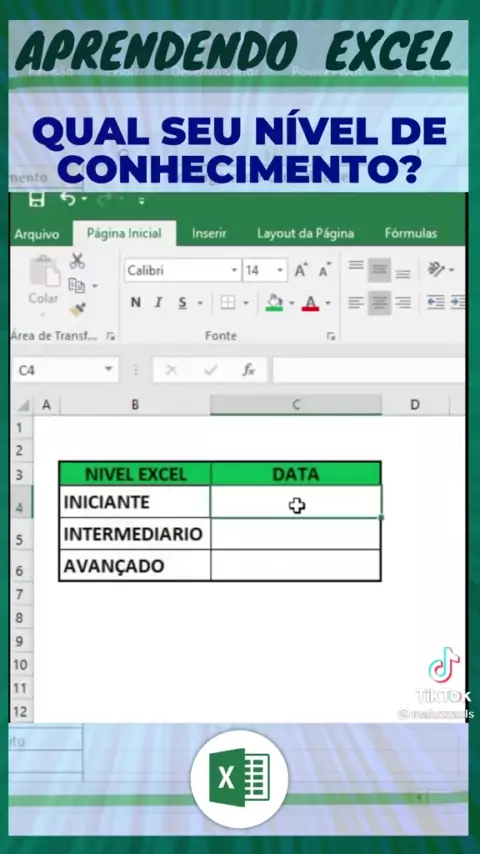Toggle Bold (N) formatting

136,302
